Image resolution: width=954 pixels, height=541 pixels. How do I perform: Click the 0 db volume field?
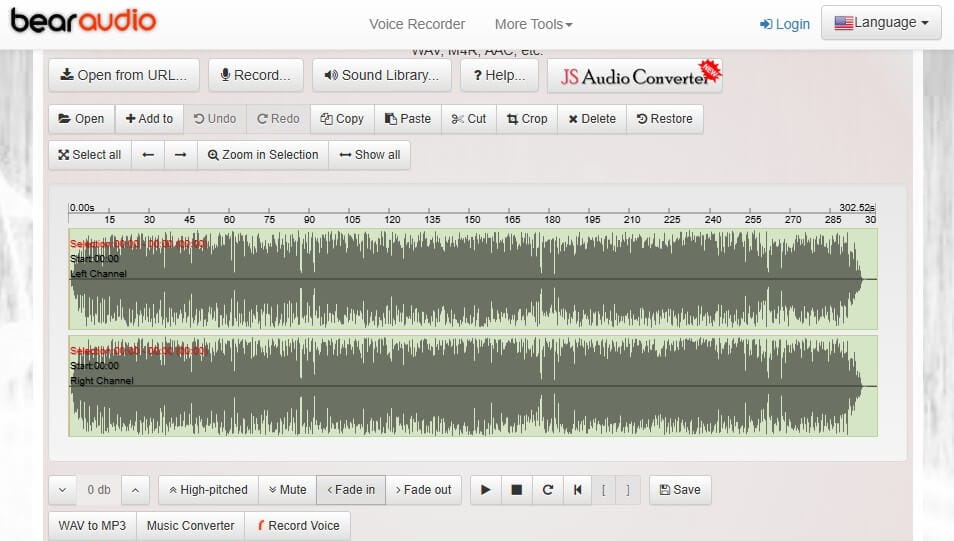pyautogui.click(x=99, y=490)
